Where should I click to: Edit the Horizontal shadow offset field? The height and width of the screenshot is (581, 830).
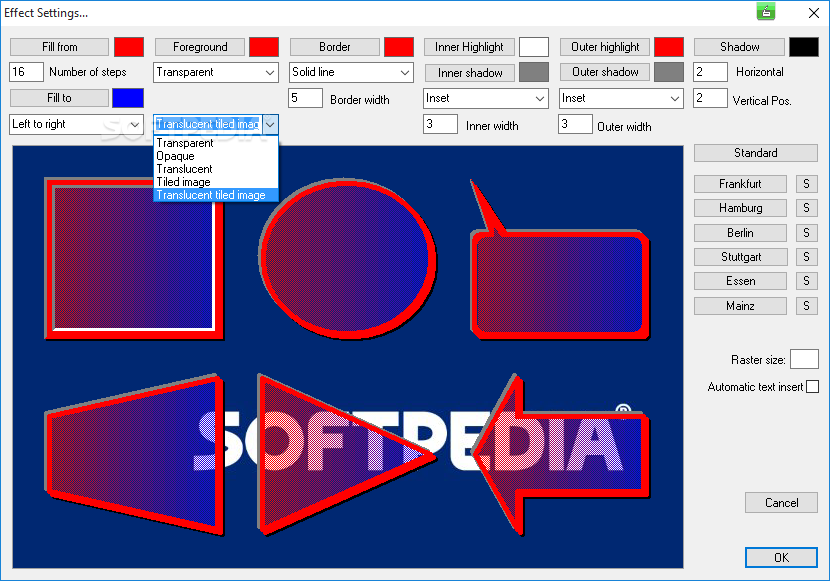[x=710, y=72]
